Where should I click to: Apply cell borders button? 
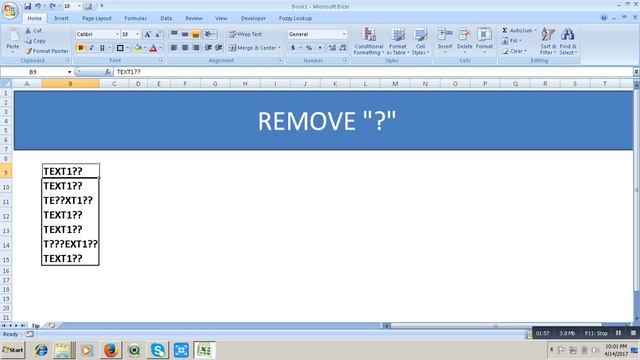pos(120,48)
